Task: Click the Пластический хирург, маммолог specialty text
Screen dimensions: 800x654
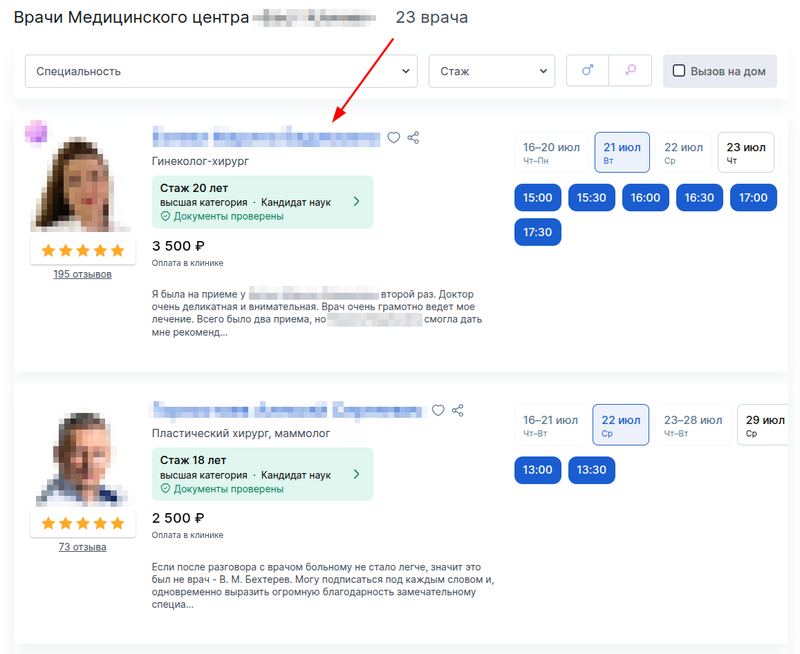Action: point(241,434)
